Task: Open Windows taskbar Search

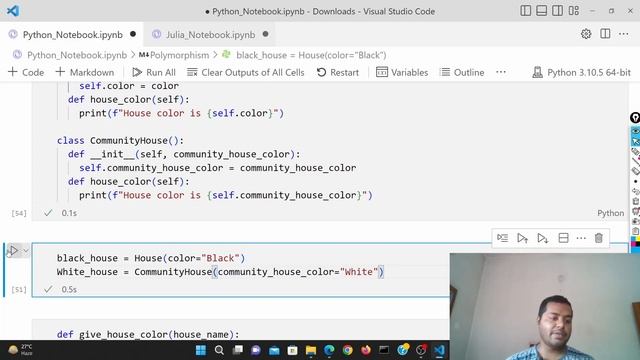Action: pyautogui.click(x=219, y=350)
